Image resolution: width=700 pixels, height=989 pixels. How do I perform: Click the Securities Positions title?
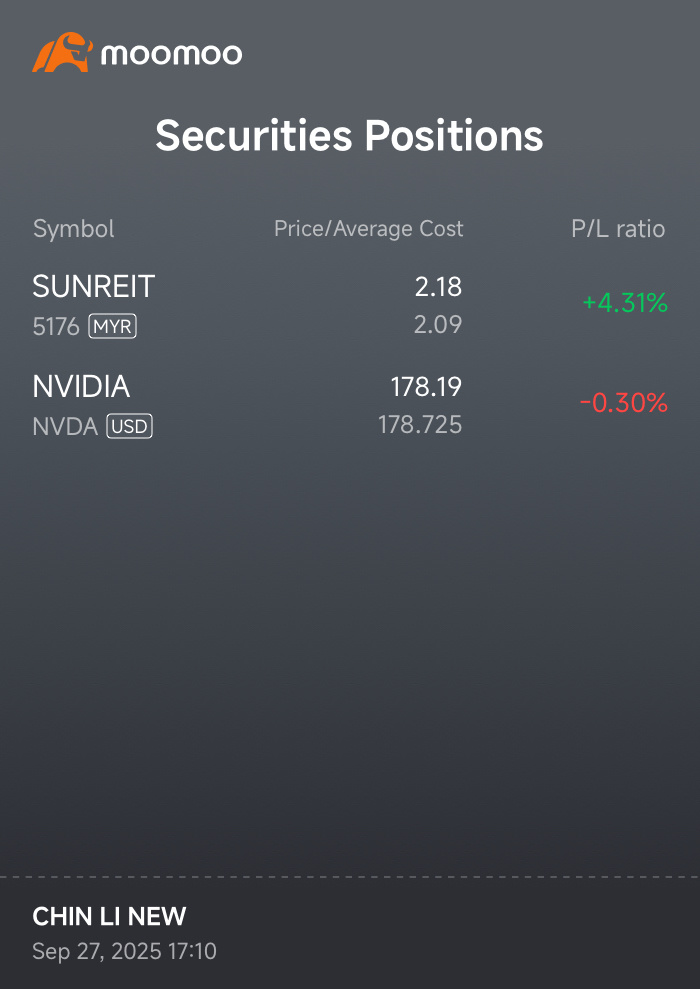349,136
